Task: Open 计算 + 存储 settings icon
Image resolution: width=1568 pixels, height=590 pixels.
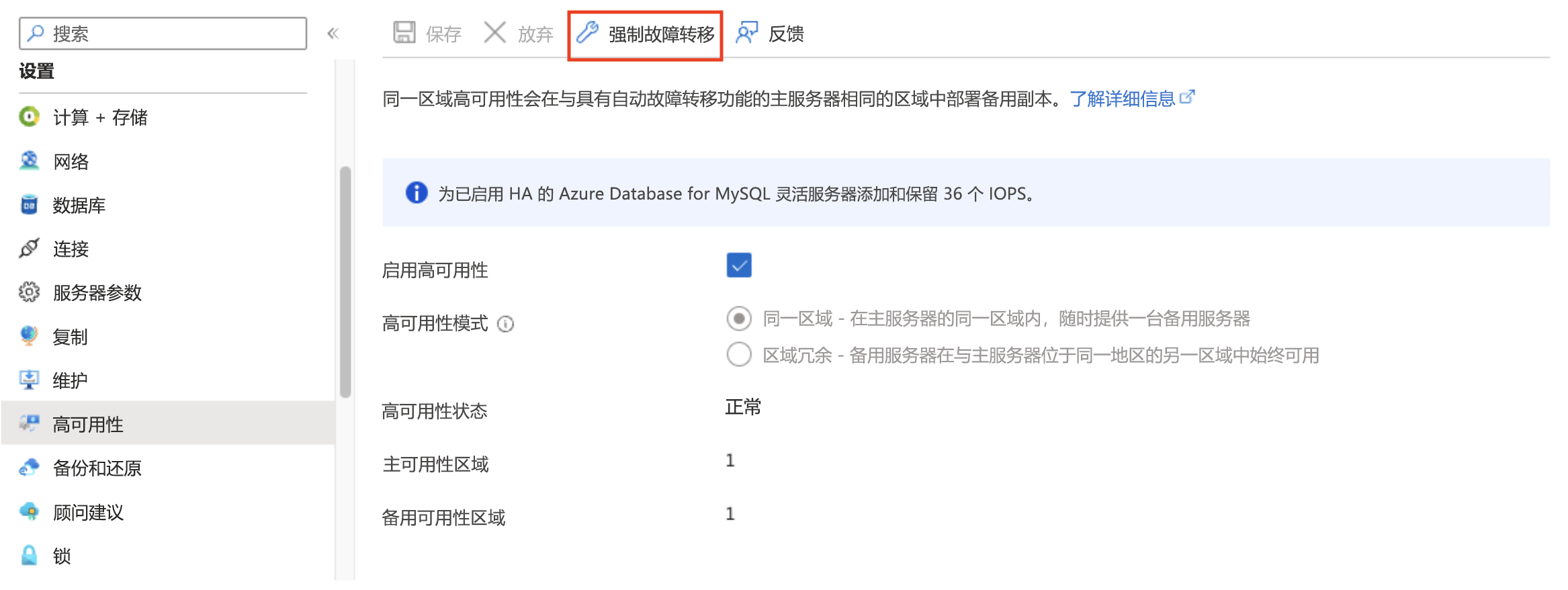Action: pyautogui.click(x=29, y=117)
